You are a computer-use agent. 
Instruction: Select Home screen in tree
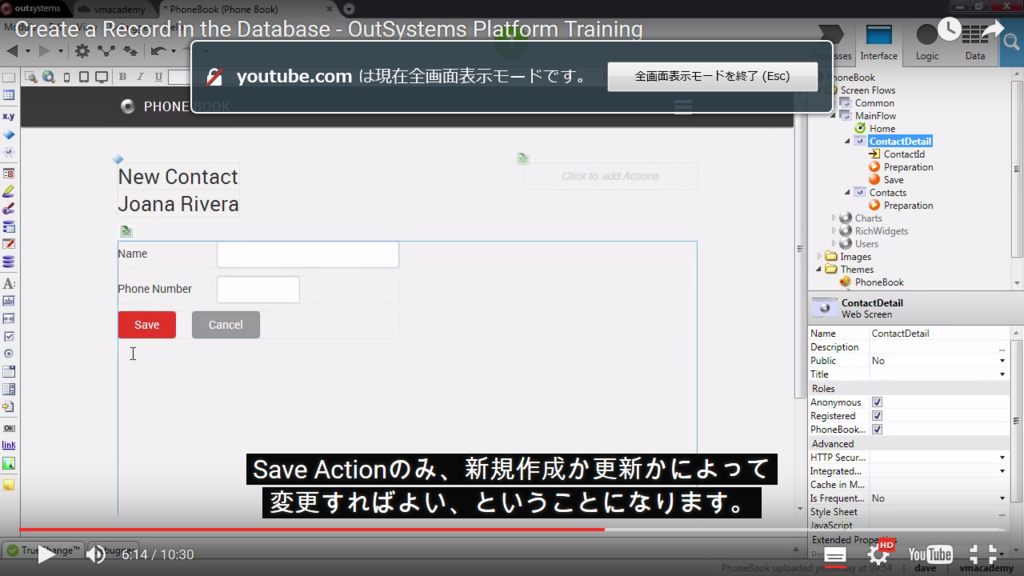coord(882,129)
